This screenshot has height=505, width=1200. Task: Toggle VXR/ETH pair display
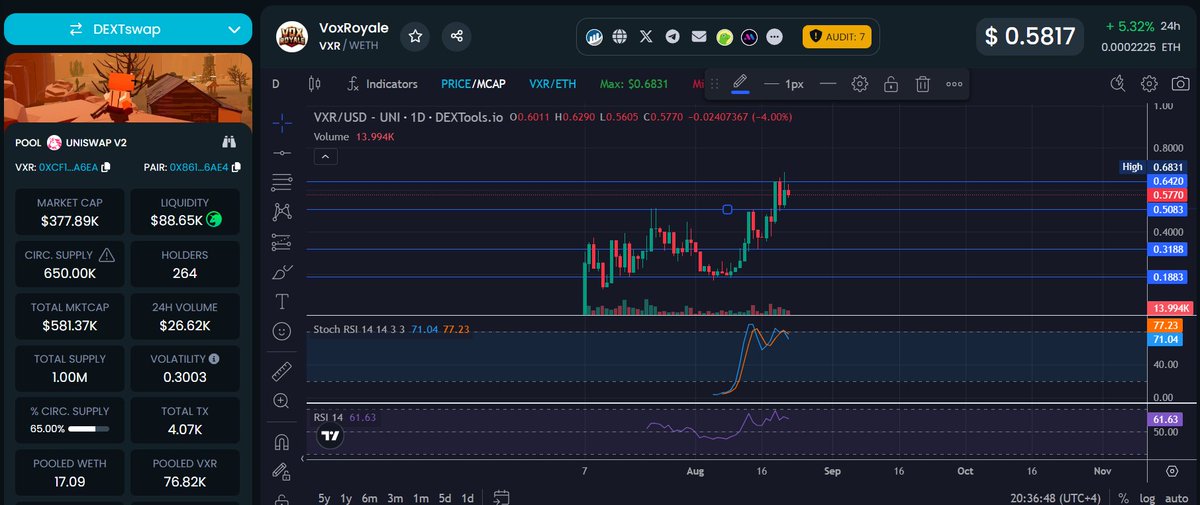click(x=555, y=84)
